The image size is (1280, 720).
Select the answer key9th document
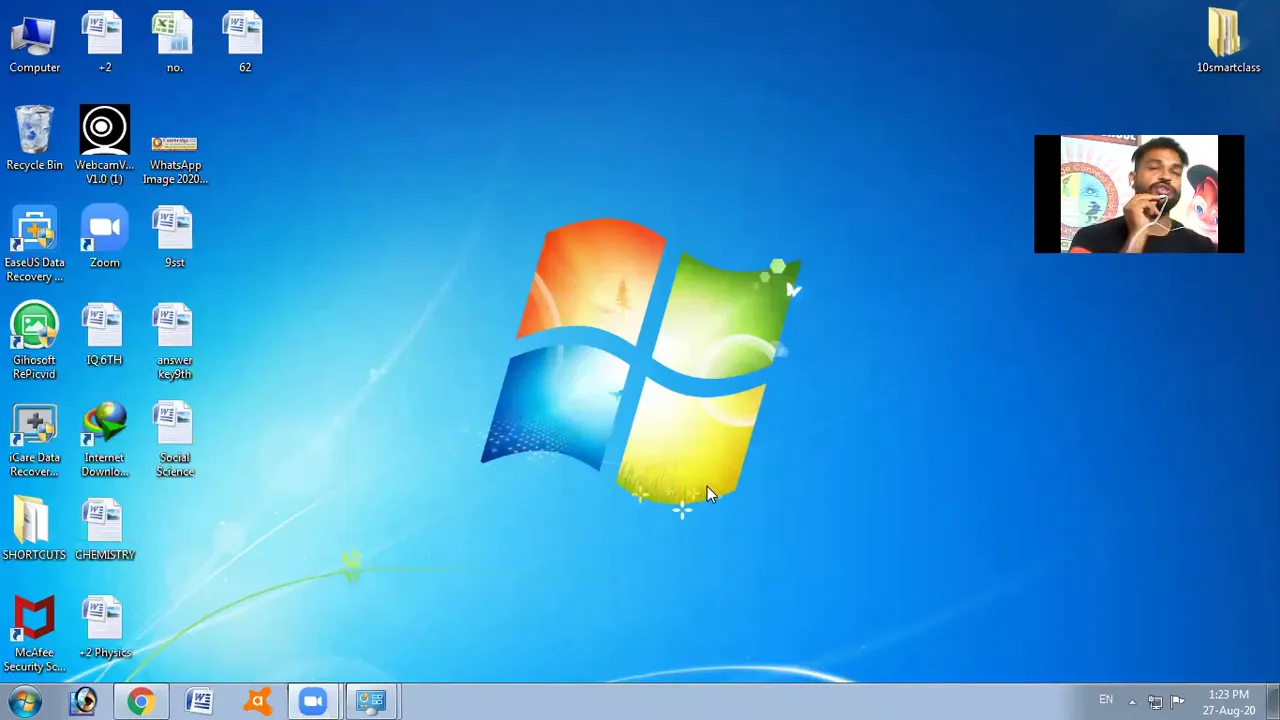pyautogui.click(x=174, y=342)
